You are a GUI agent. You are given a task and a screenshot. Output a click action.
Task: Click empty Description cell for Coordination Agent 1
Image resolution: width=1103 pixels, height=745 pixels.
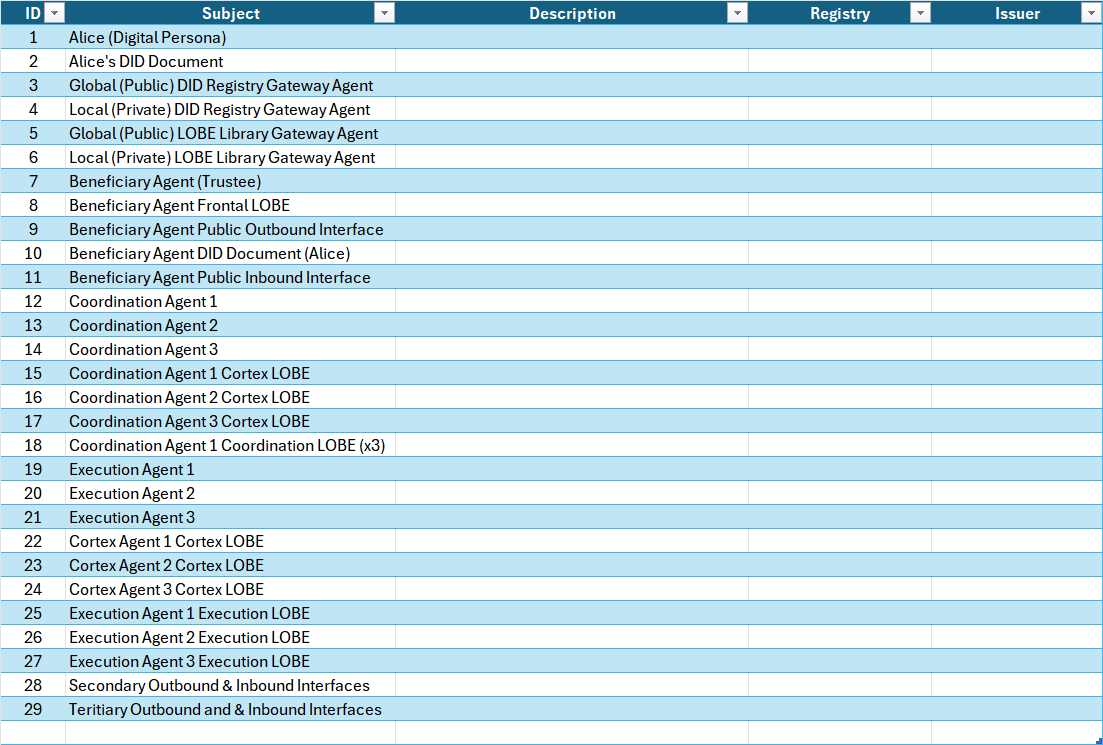[x=571, y=302]
